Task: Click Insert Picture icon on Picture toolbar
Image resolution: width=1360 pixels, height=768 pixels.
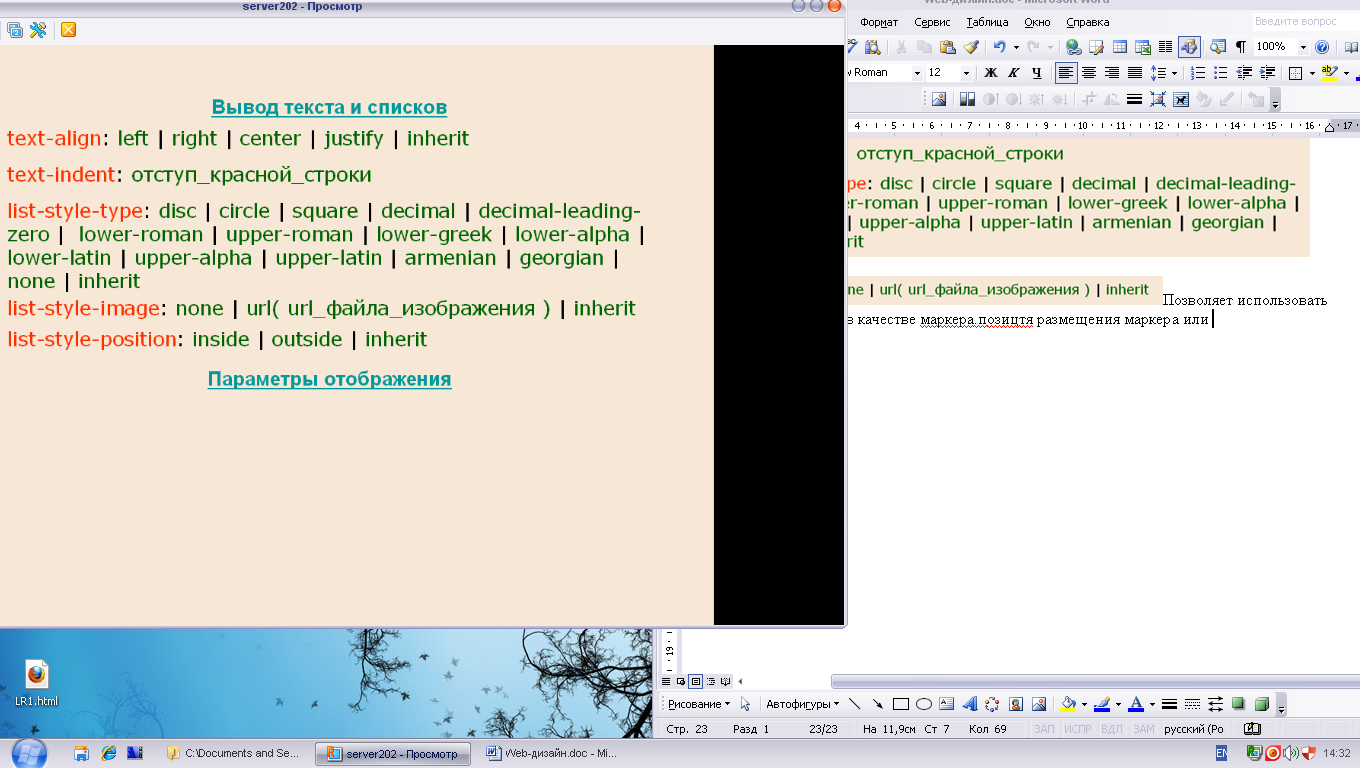Action: click(939, 99)
